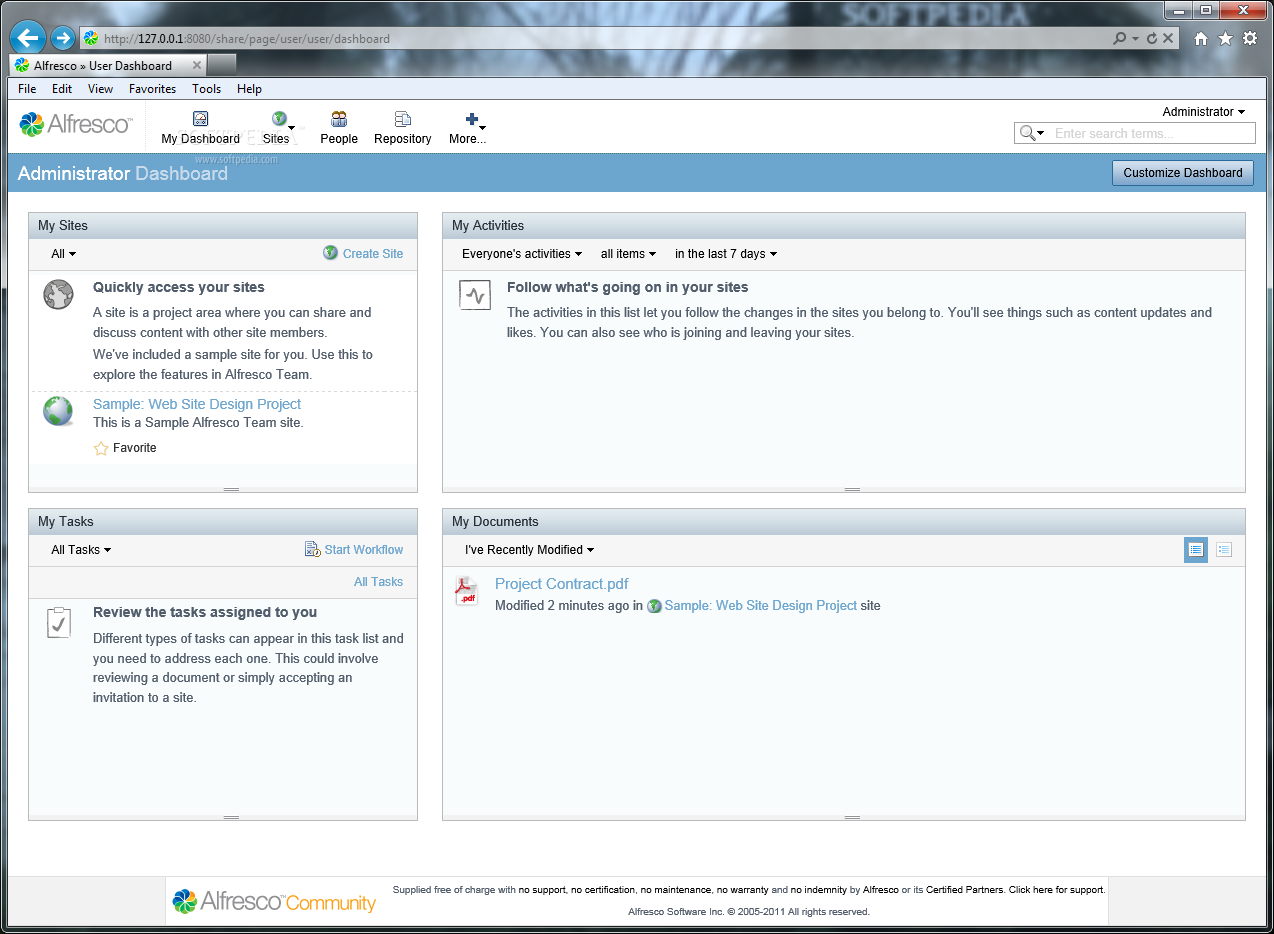Image resolution: width=1274 pixels, height=934 pixels.
Task: Open the My Sites All filter dropdown
Action: [64, 254]
